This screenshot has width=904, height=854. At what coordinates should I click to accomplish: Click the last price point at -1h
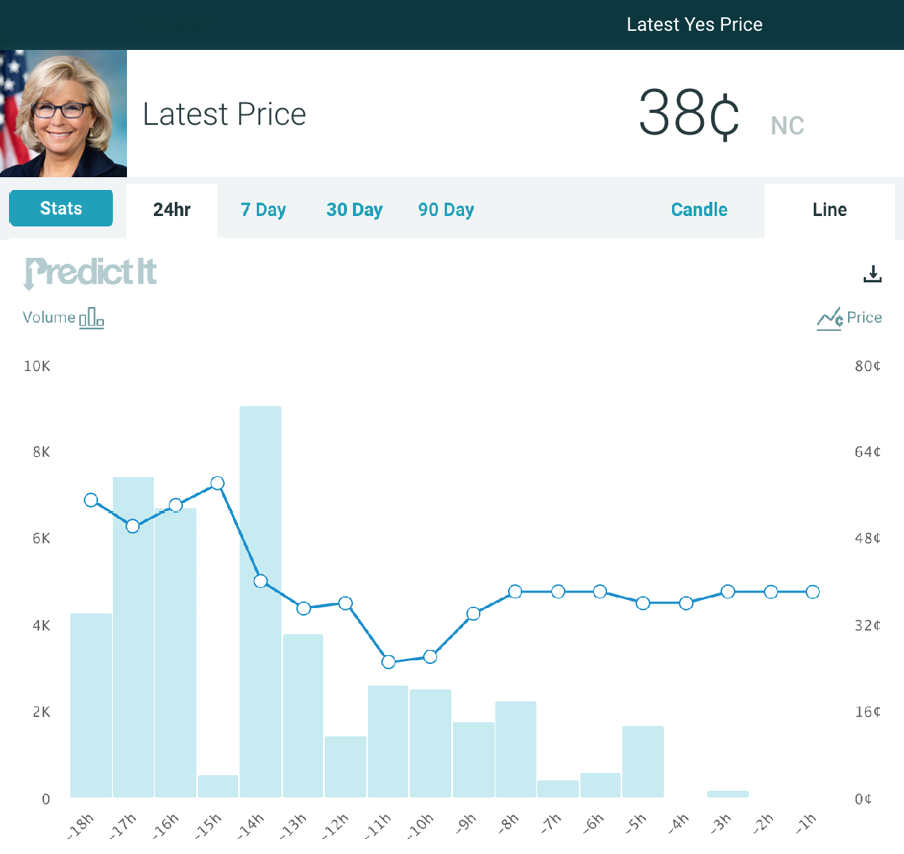tap(813, 592)
